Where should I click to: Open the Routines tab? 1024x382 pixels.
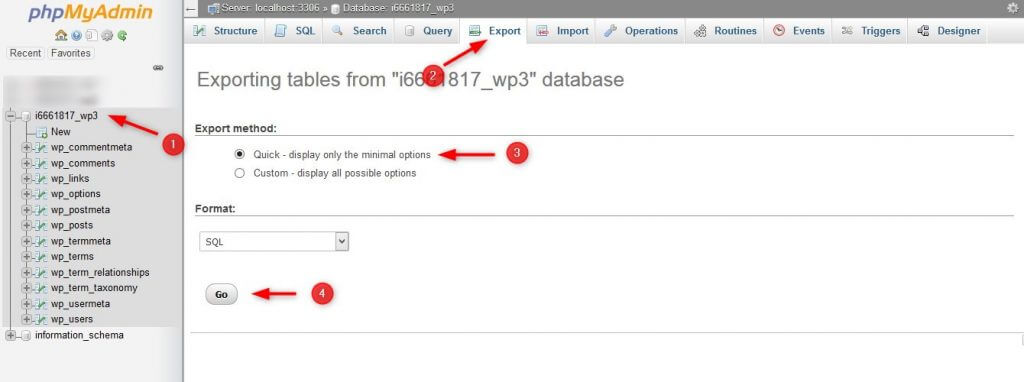[725, 31]
